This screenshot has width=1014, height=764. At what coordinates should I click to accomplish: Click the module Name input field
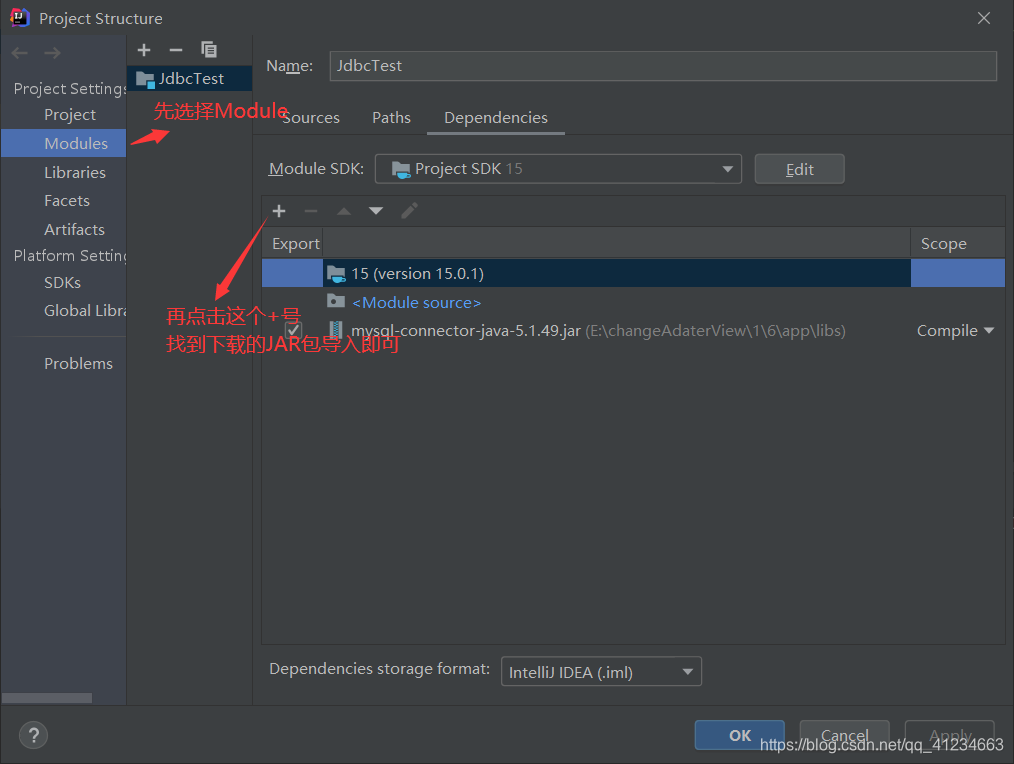663,66
